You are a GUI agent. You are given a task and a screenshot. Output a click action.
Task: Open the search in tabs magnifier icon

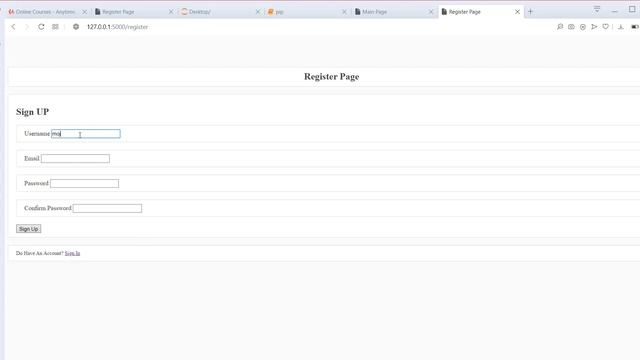tap(560, 27)
